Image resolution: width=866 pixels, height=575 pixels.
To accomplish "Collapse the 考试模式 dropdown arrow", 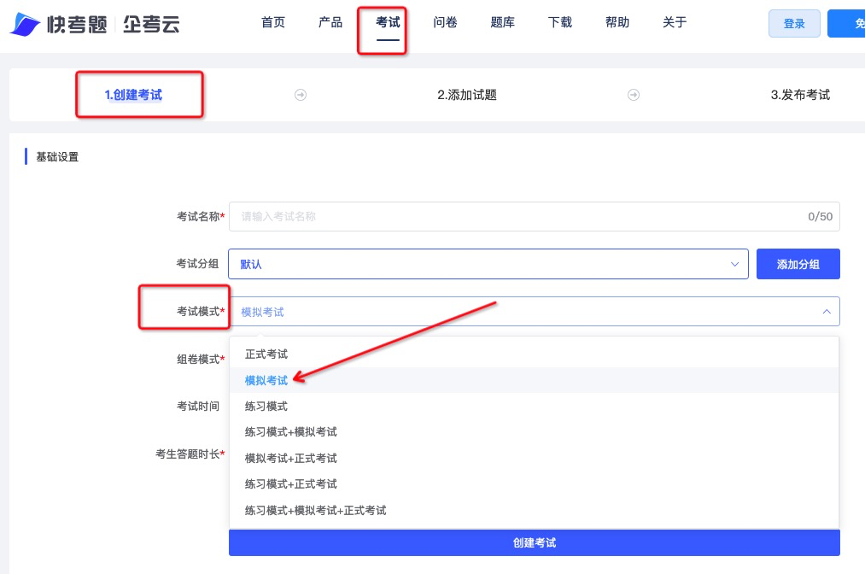I will 826,312.
